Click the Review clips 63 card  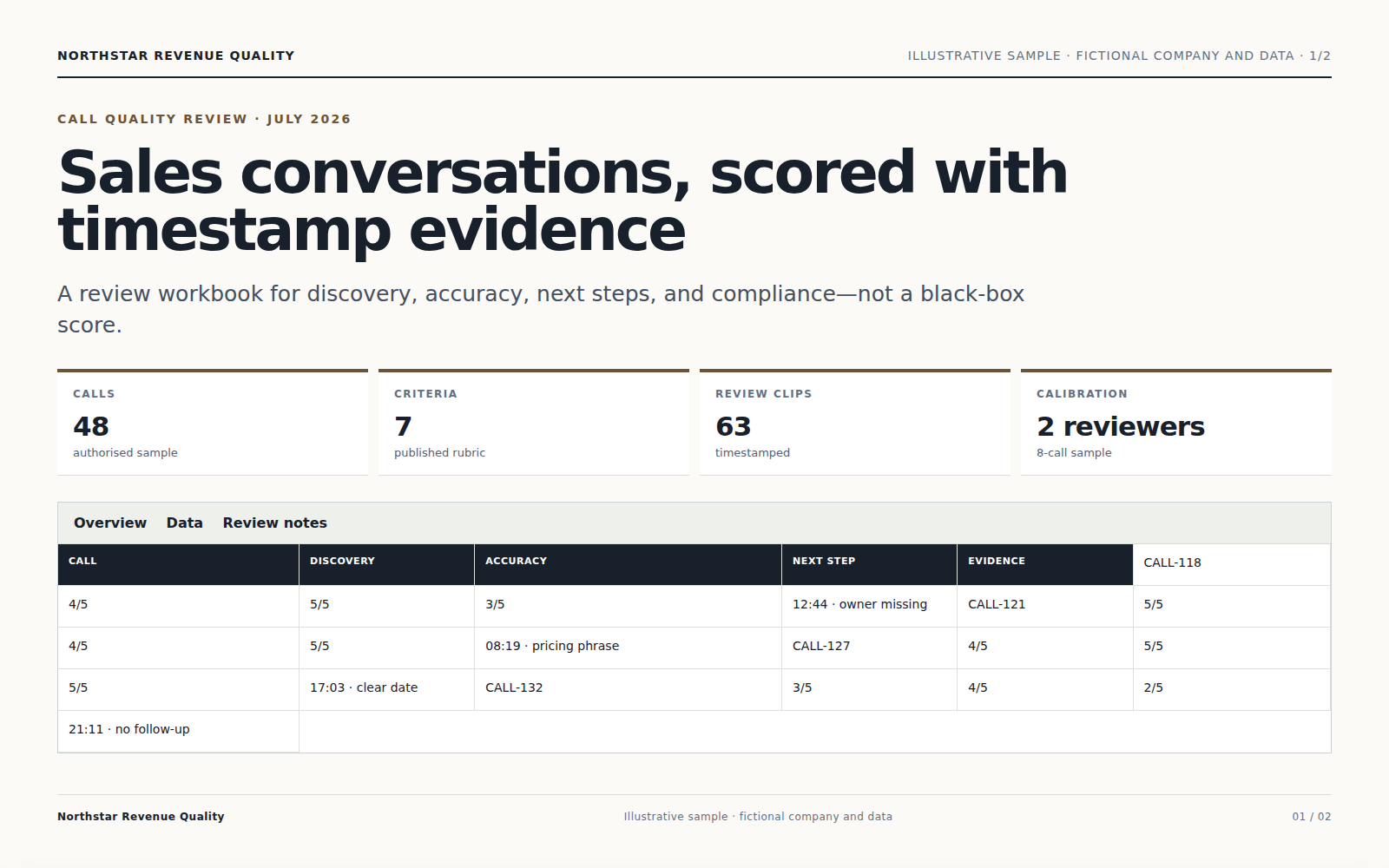(855, 423)
